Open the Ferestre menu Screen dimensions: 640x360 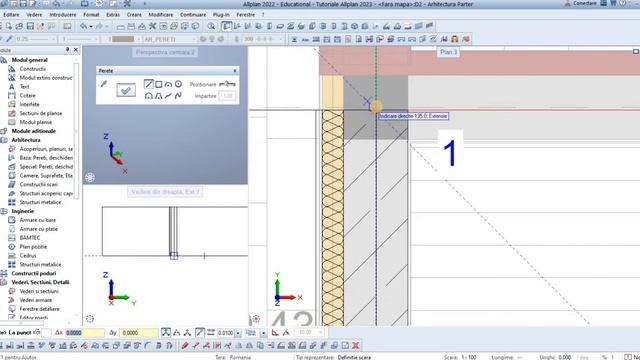tap(245, 15)
